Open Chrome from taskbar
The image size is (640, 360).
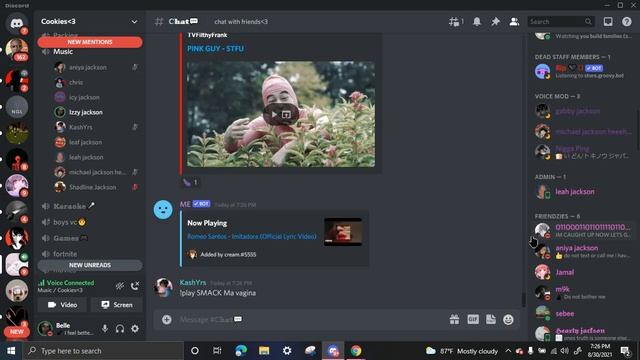point(356,351)
